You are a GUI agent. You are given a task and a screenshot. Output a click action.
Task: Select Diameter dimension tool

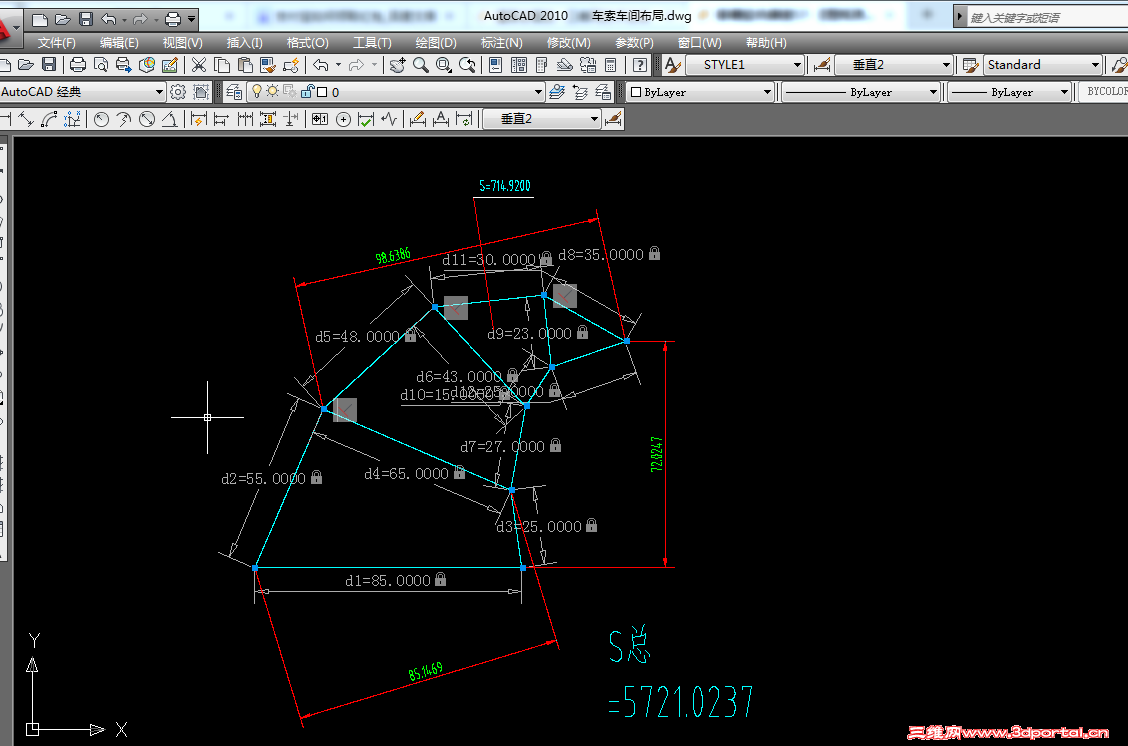(147, 119)
